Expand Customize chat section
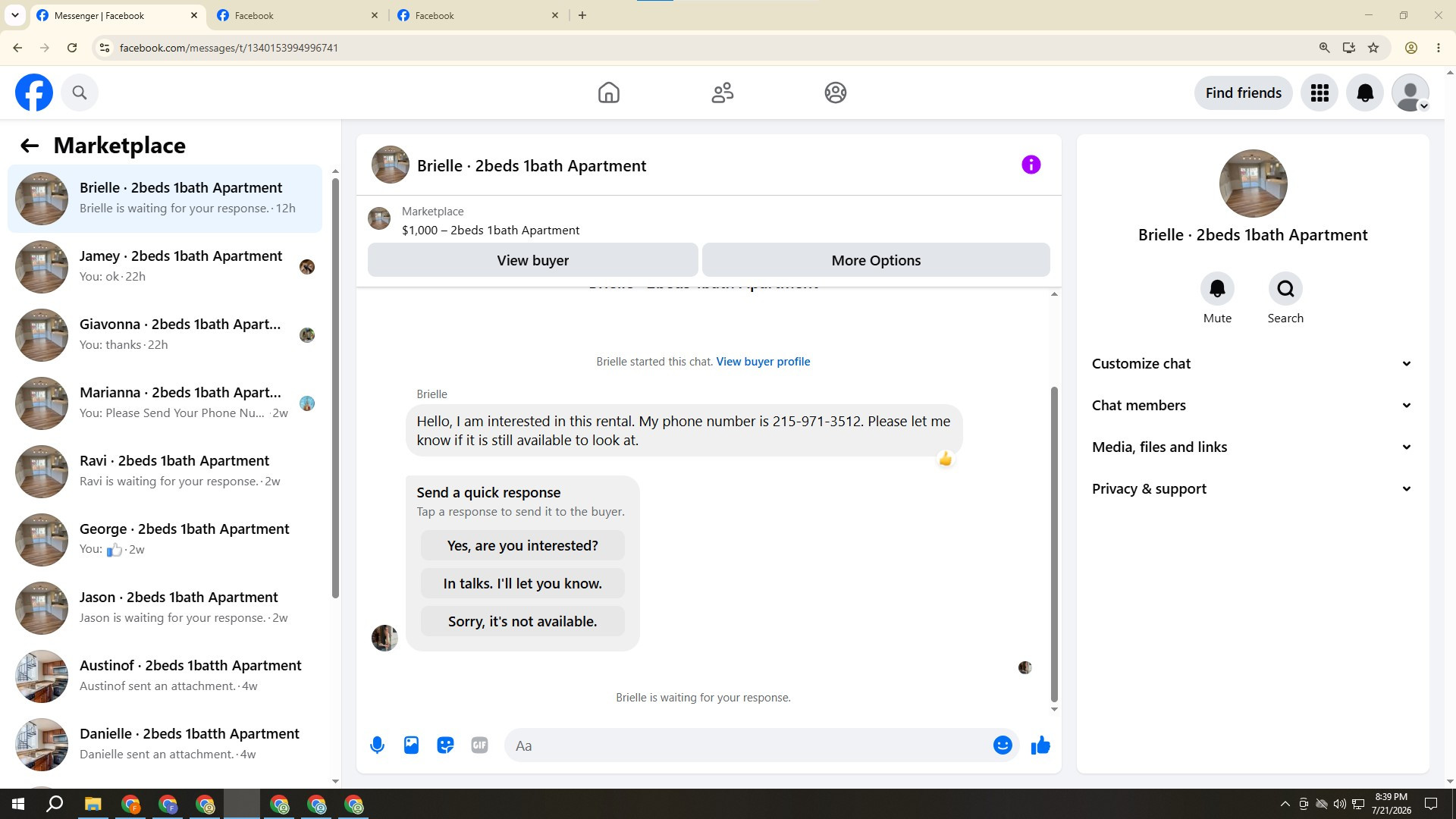 (1252, 363)
